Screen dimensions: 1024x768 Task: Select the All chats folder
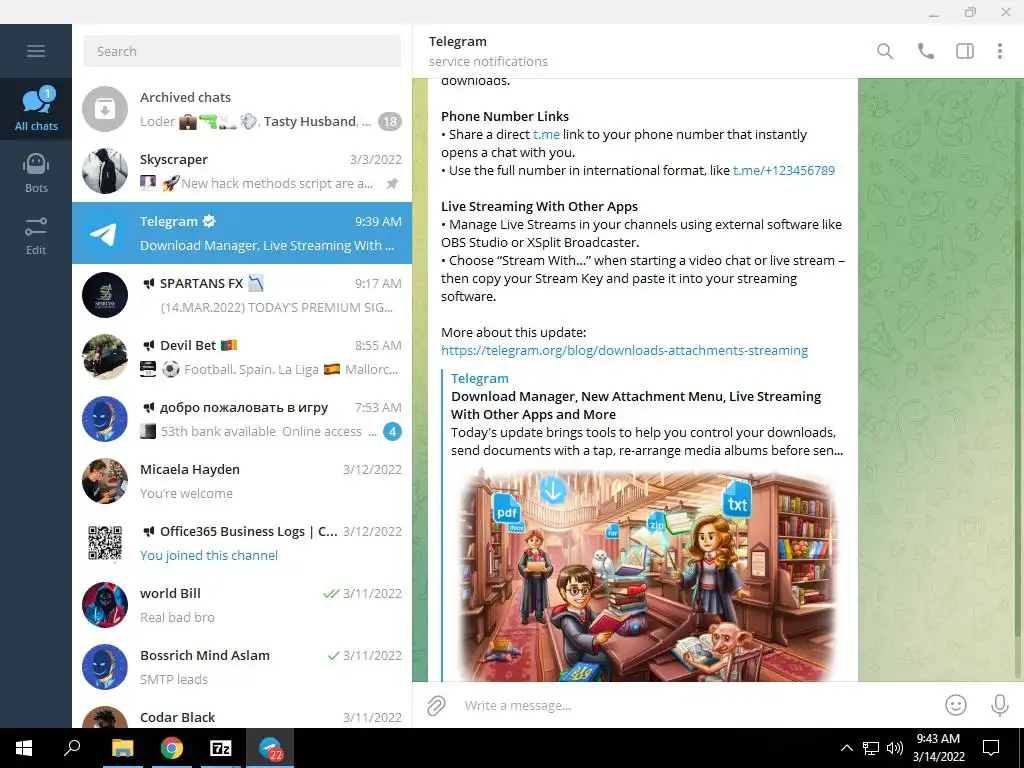click(36, 109)
